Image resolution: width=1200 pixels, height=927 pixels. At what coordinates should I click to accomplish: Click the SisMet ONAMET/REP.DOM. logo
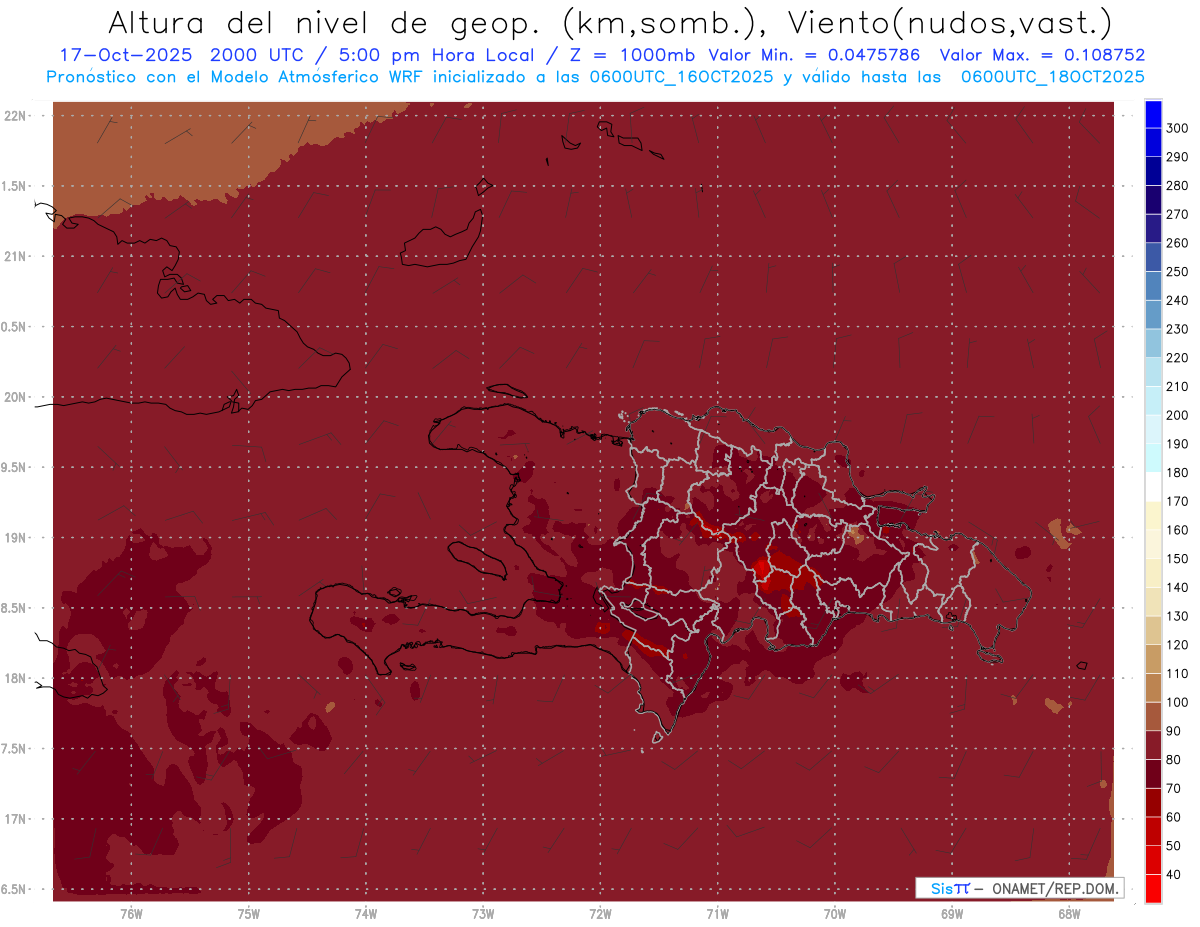point(1019,888)
